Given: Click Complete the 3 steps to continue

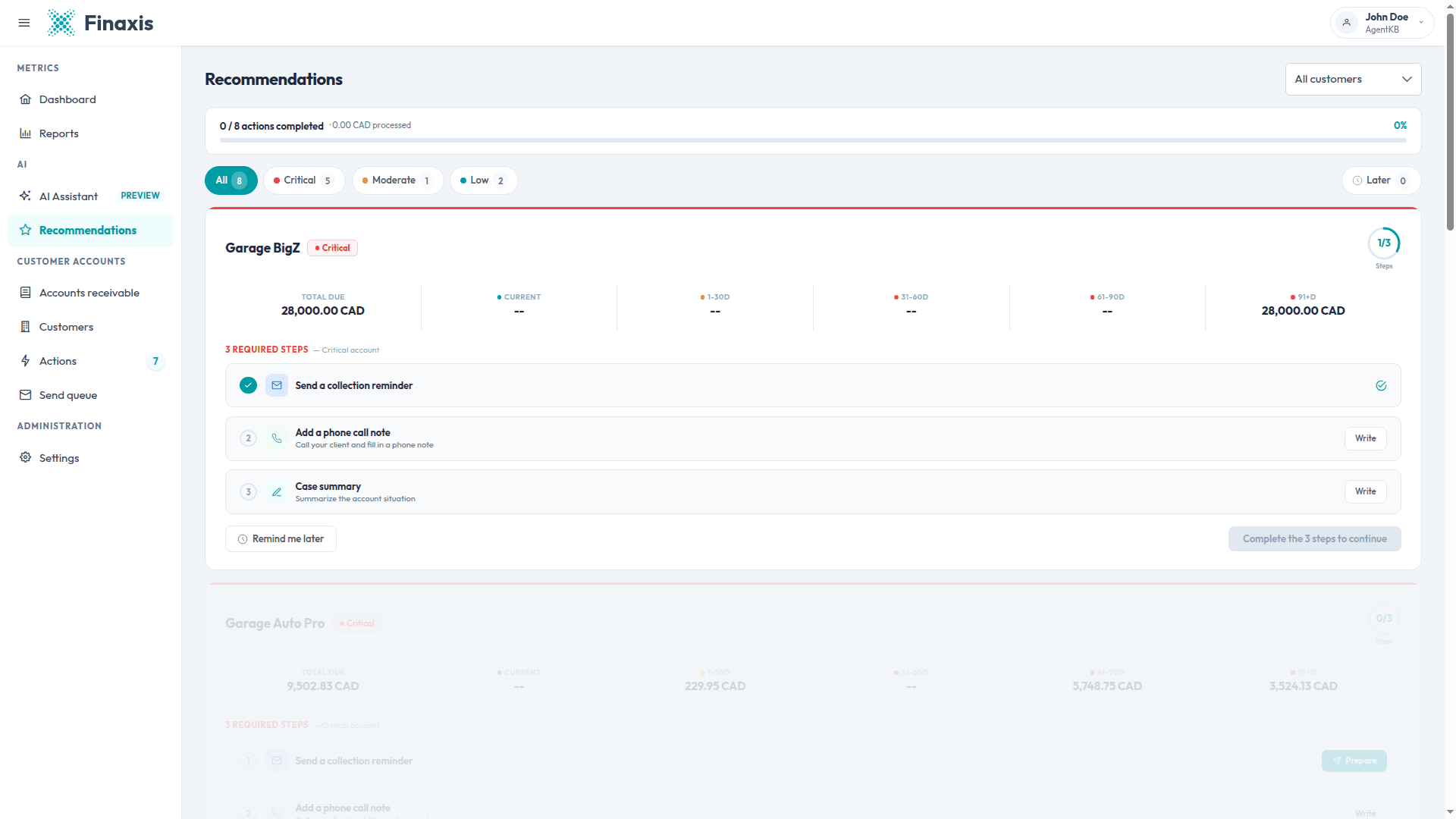Looking at the screenshot, I should pos(1314,539).
